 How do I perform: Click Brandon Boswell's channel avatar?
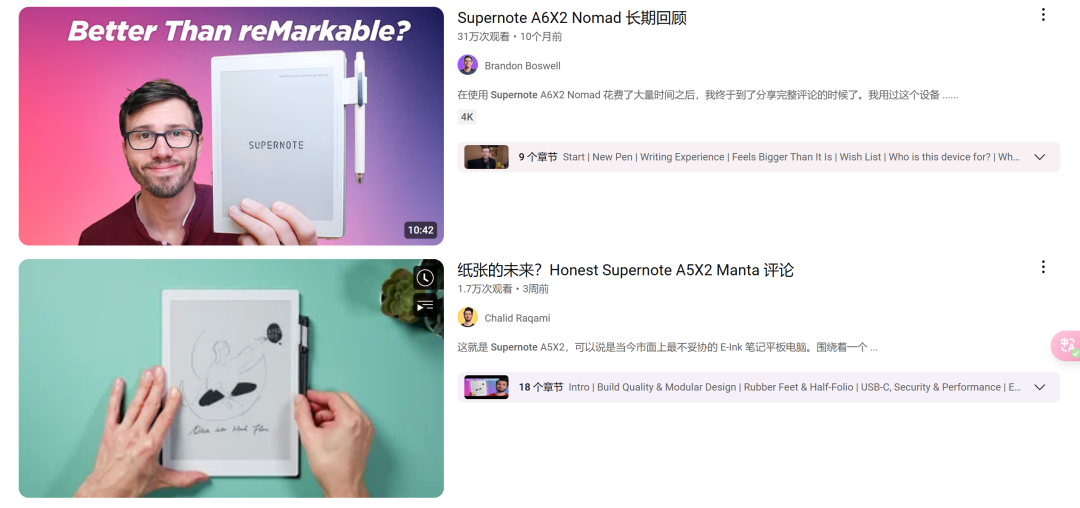tap(468, 65)
